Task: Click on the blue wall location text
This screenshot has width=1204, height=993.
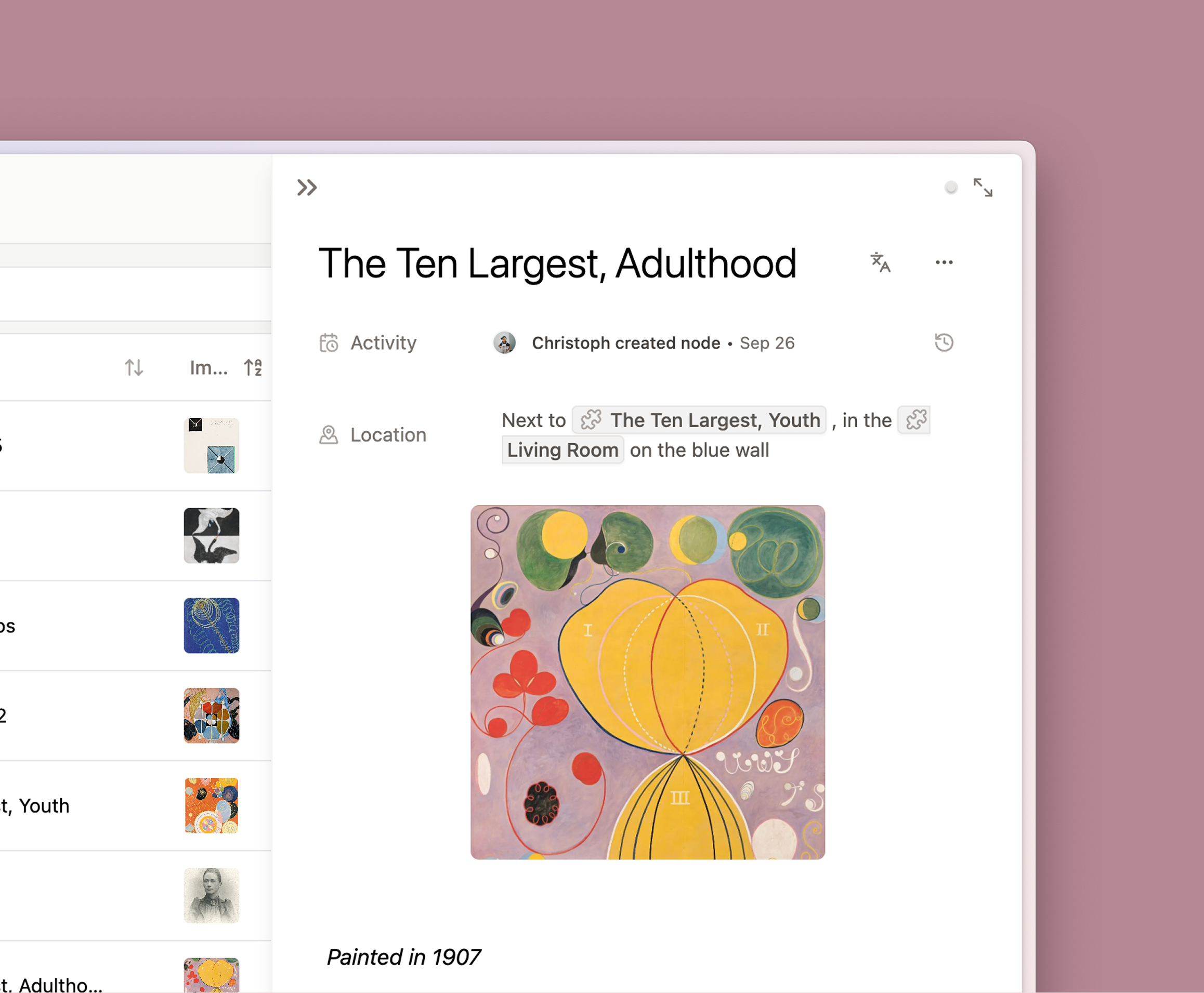Action: click(x=699, y=450)
